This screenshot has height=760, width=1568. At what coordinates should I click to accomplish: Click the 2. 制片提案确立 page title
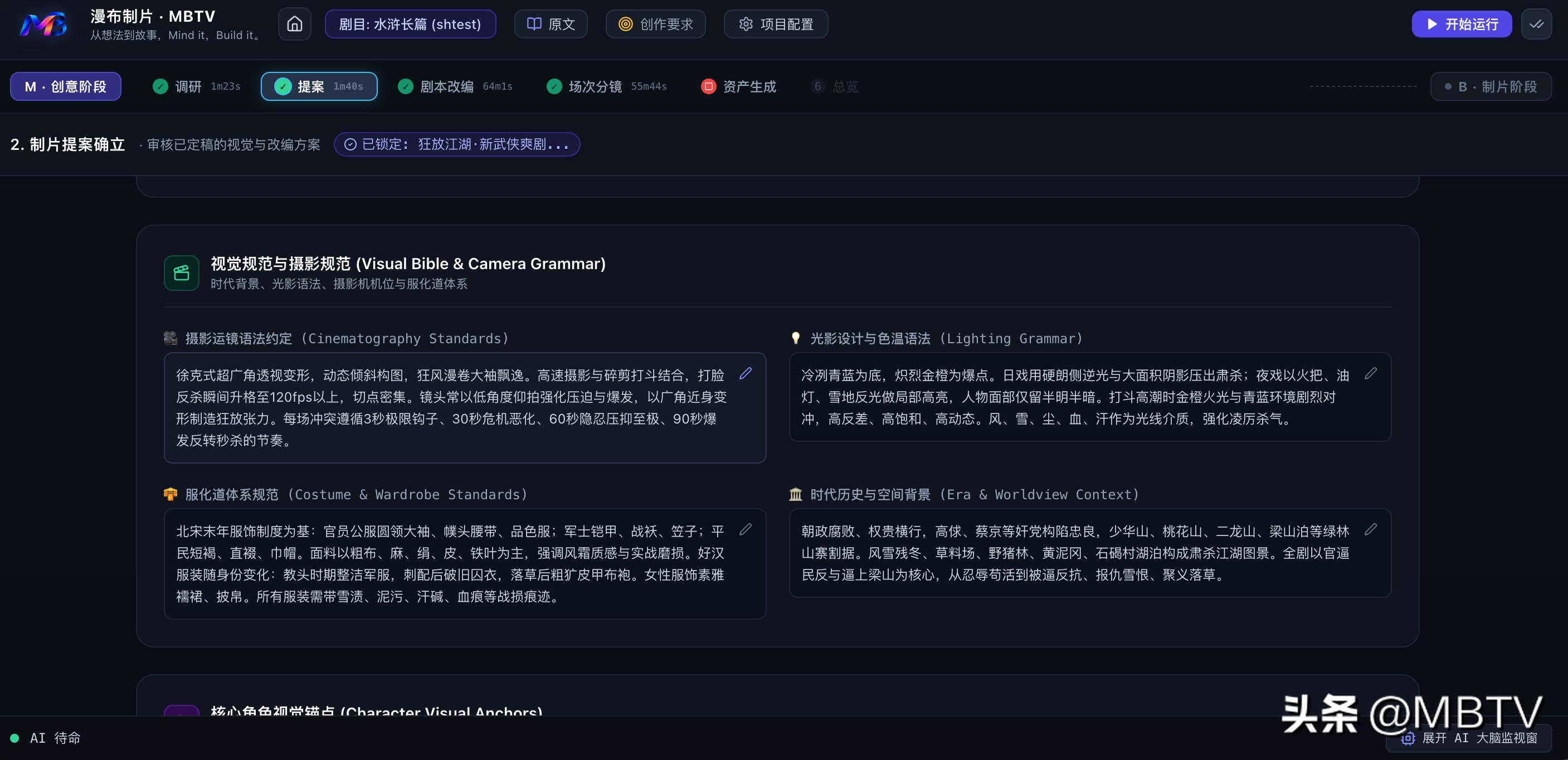67,144
